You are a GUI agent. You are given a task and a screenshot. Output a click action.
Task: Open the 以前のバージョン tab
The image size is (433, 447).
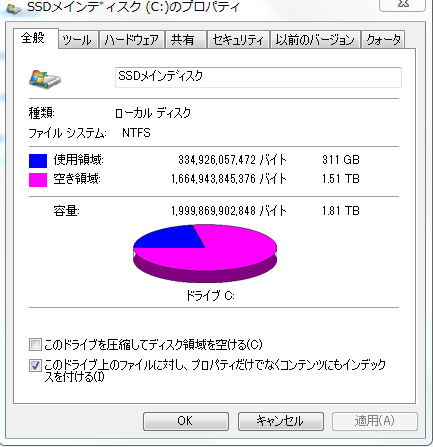tap(315, 40)
